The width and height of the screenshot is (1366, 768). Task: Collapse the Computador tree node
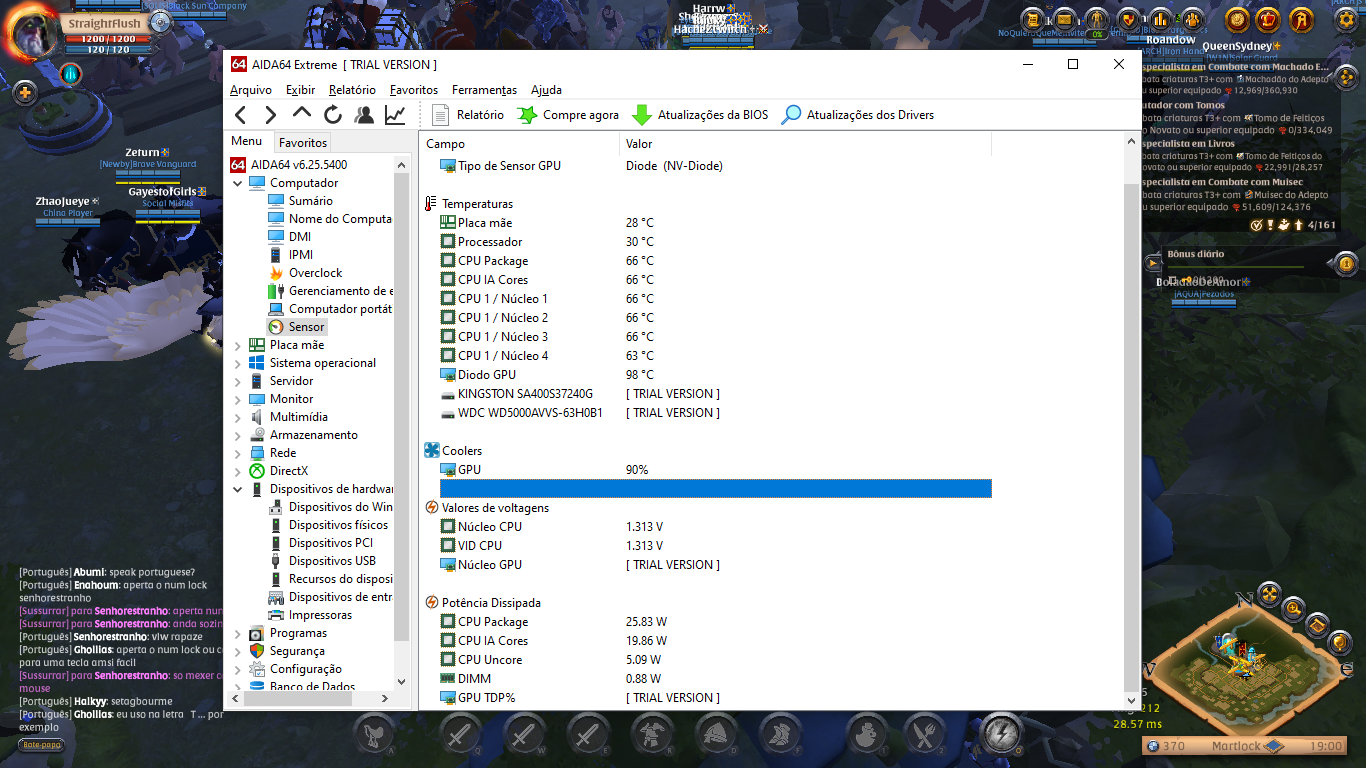pos(238,183)
